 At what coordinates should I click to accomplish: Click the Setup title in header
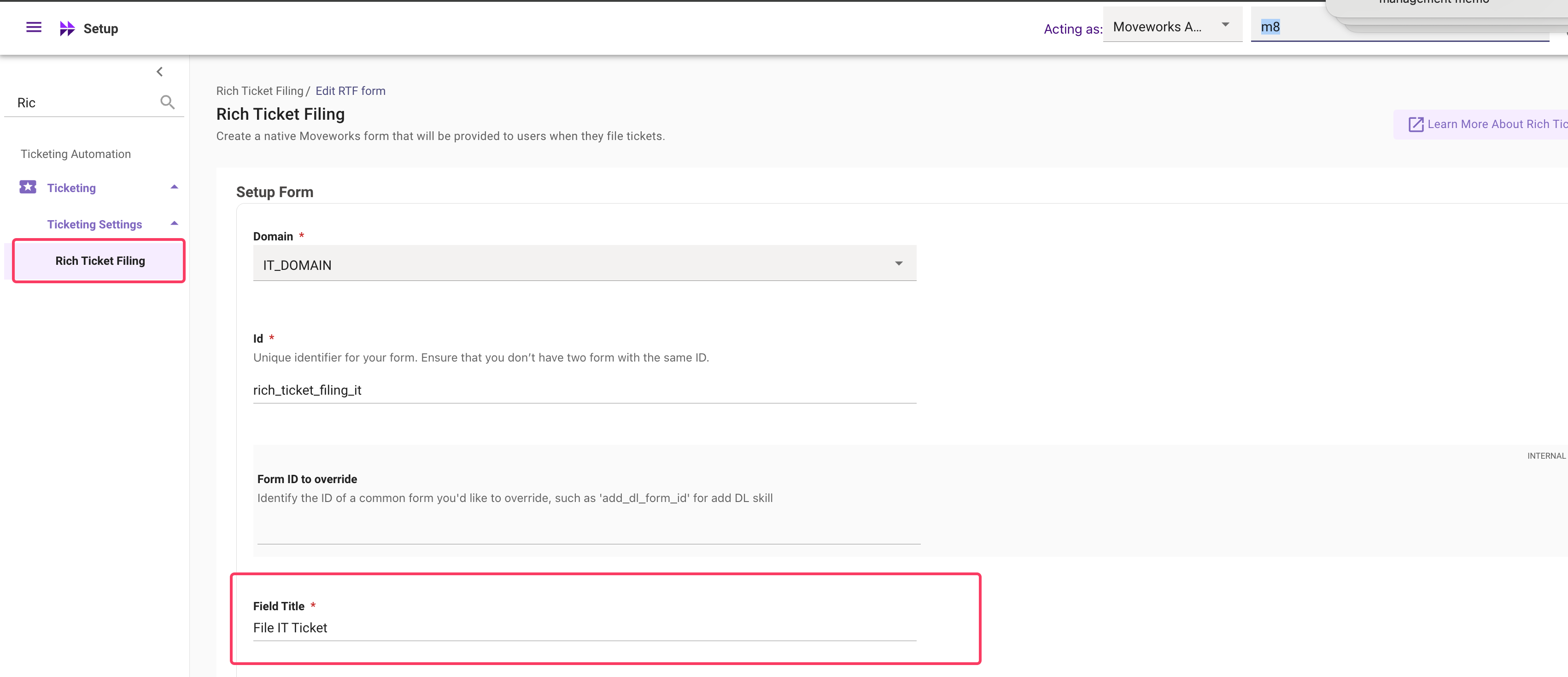click(100, 29)
